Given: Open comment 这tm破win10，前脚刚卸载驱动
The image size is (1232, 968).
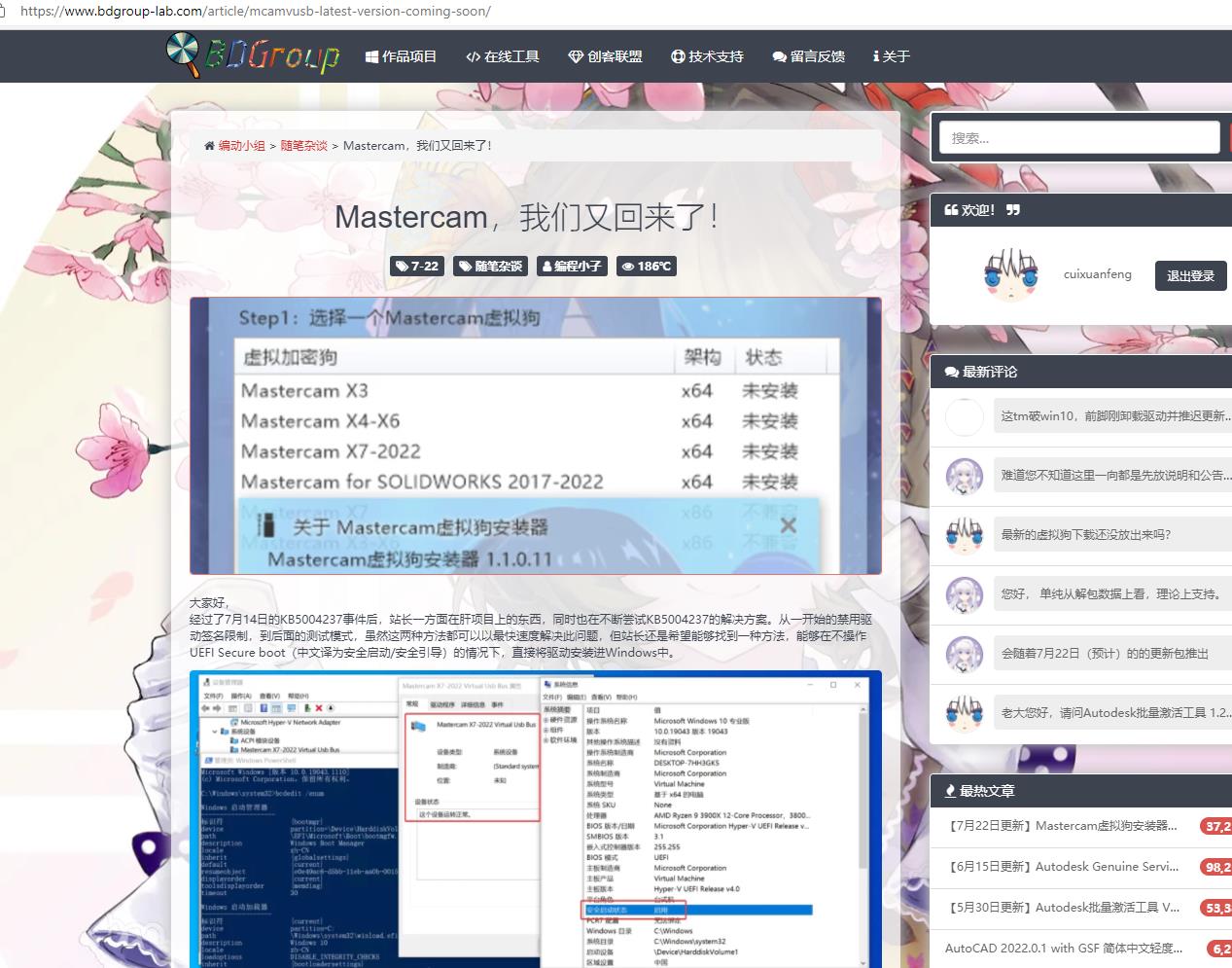Looking at the screenshot, I should coord(1112,416).
